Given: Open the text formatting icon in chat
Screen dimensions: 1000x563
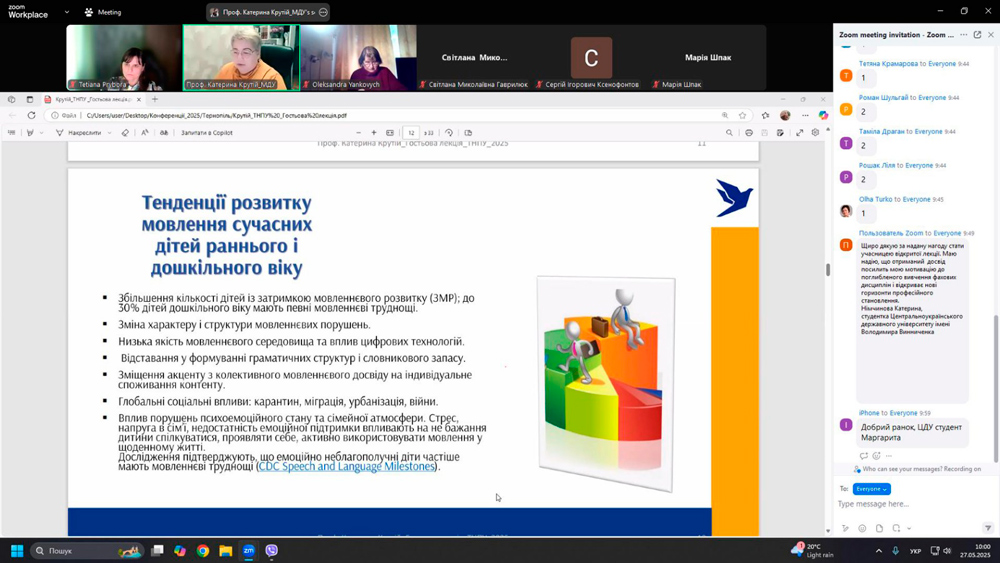Looking at the screenshot, I should click(845, 528).
